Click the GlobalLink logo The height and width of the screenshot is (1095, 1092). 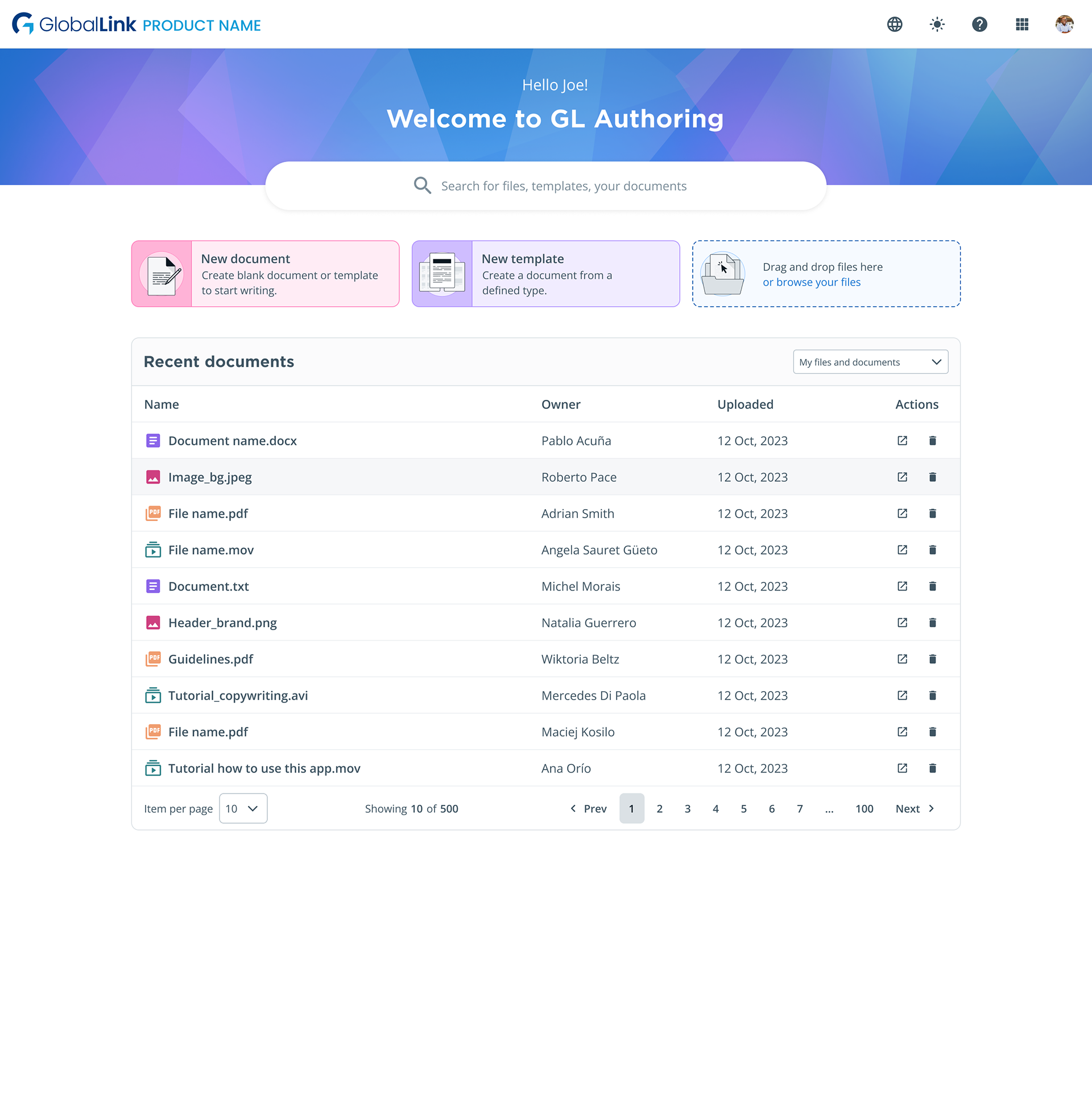74,24
